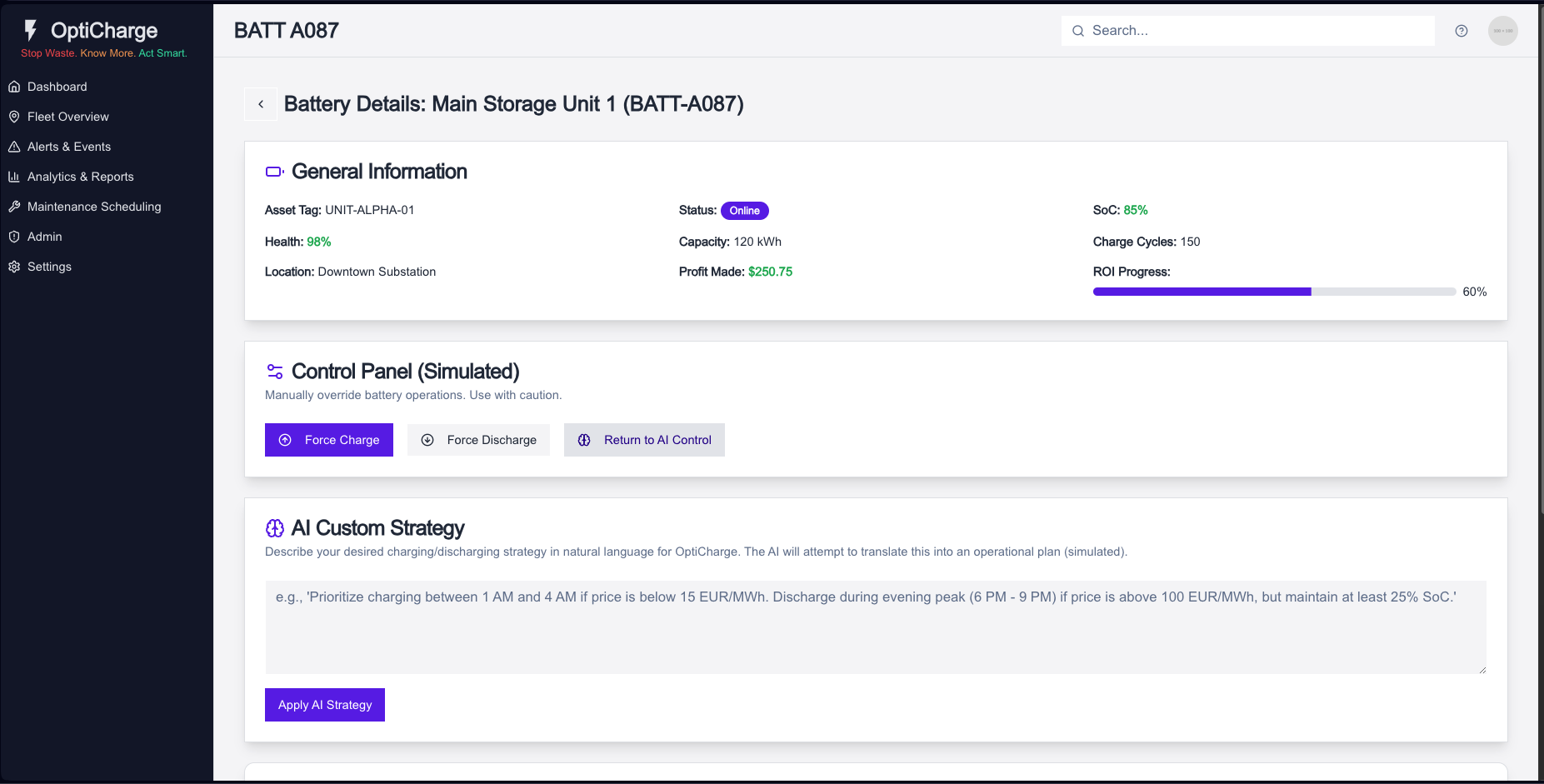
Task: Select Settings in the sidebar
Action: click(x=51, y=266)
